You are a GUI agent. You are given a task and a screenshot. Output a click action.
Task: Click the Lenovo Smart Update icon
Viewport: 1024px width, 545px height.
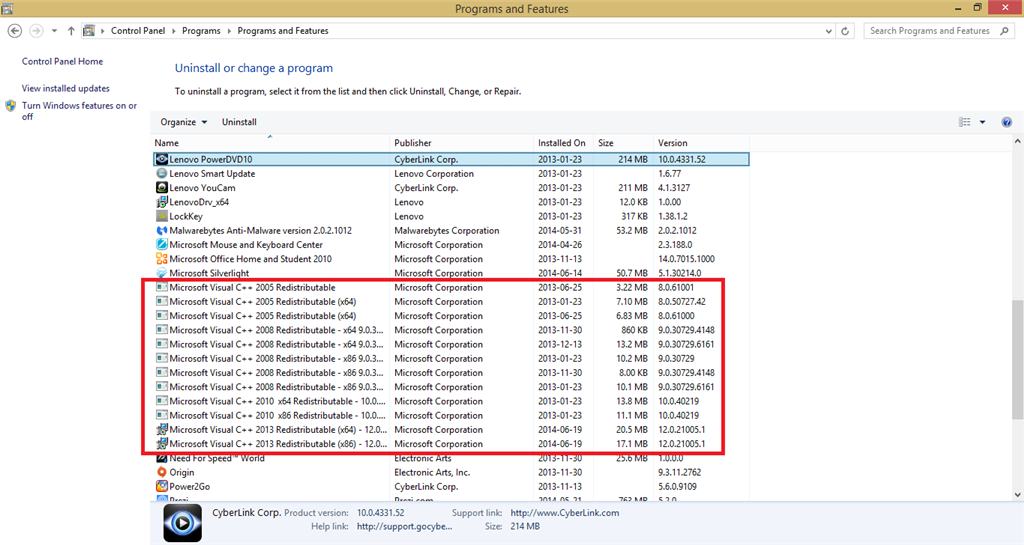pyautogui.click(x=161, y=174)
